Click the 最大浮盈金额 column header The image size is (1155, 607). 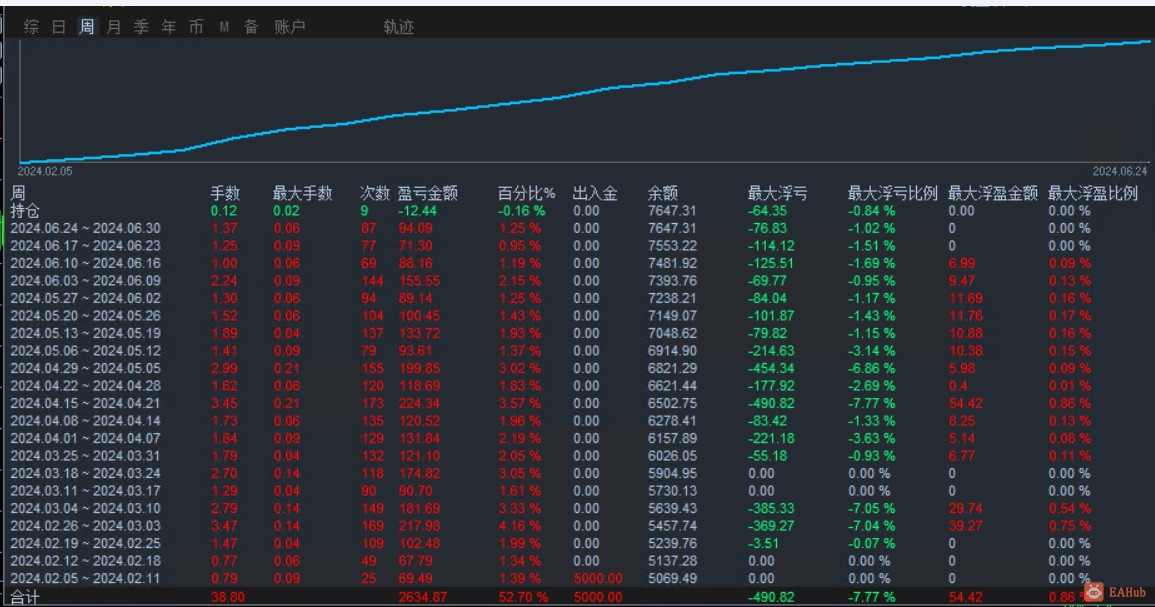992,193
